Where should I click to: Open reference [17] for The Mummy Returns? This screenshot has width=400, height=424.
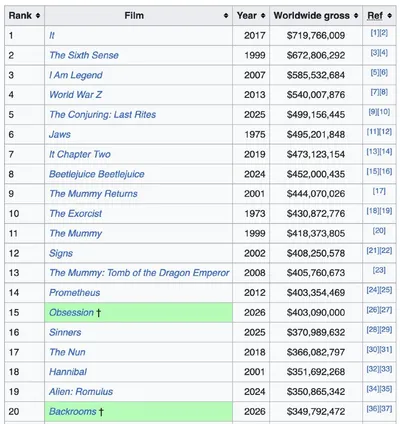click(x=379, y=191)
